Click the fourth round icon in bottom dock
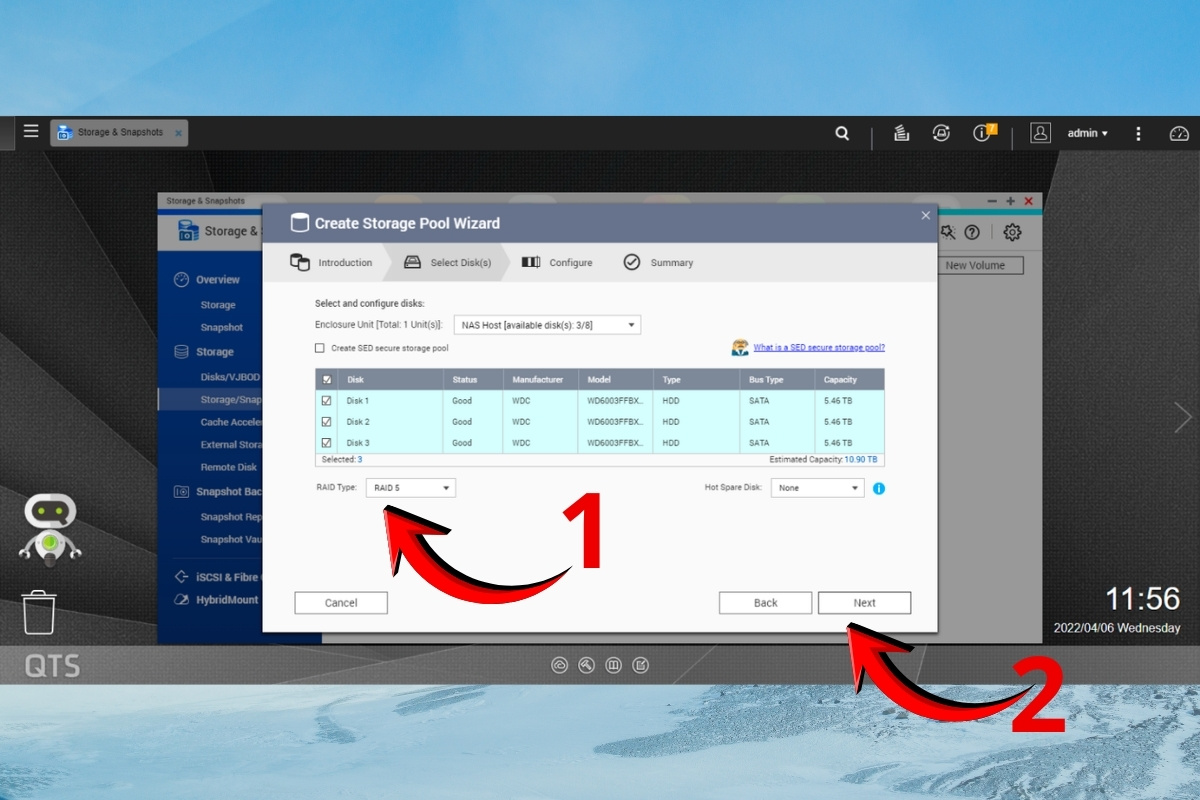The width and height of the screenshot is (1200, 800). 641,665
